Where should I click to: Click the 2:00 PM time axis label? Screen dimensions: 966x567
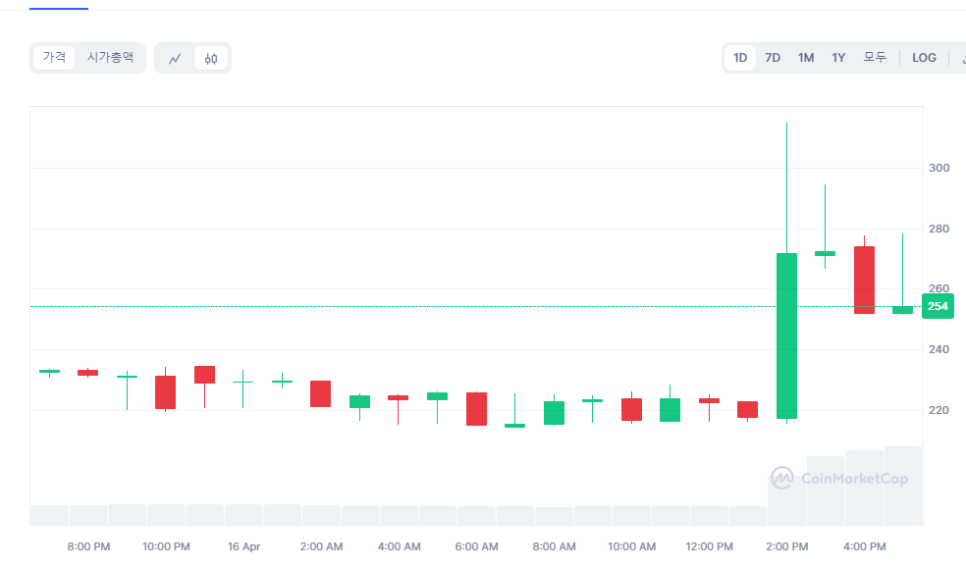point(787,547)
